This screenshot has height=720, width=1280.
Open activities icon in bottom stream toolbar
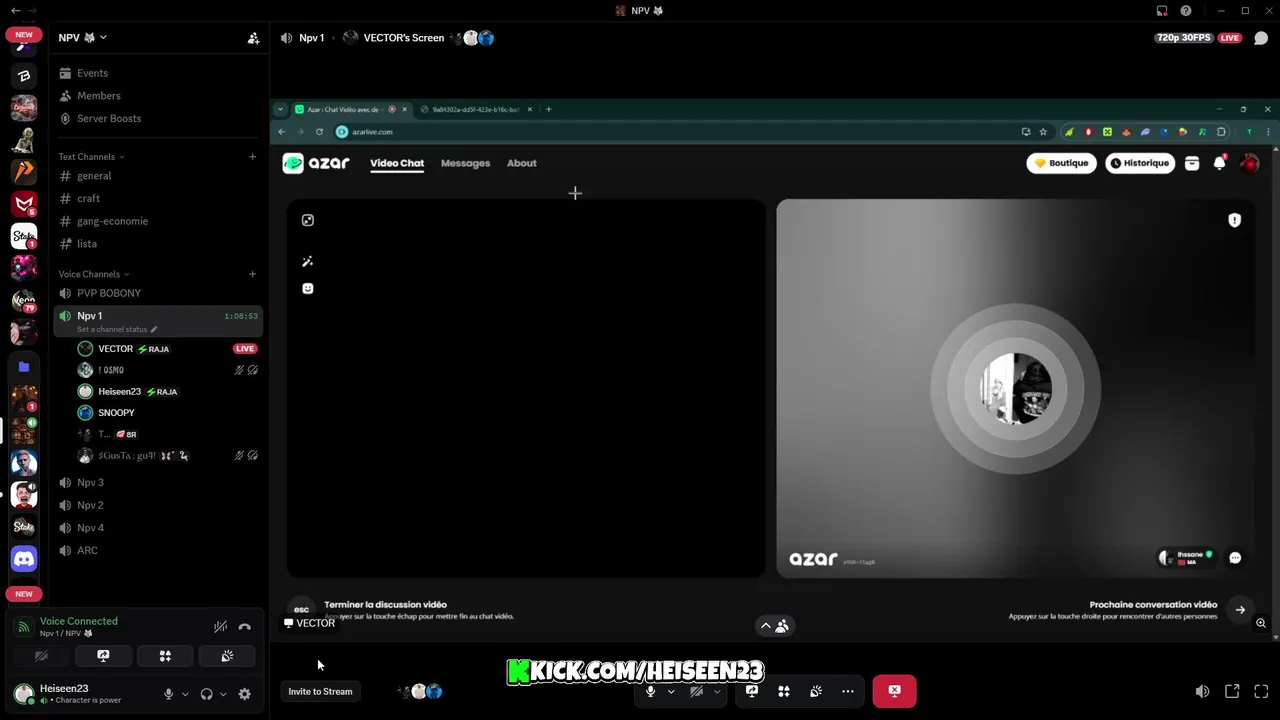point(784,691)
